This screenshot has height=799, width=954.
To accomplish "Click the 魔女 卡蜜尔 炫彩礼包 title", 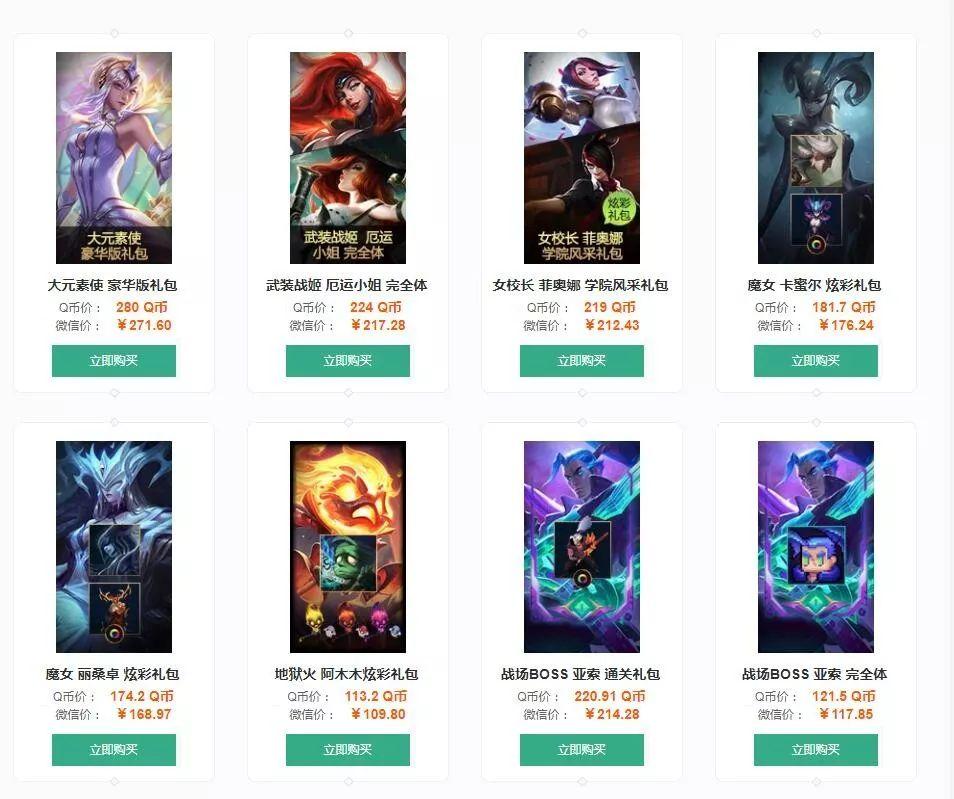I will 815,285.
